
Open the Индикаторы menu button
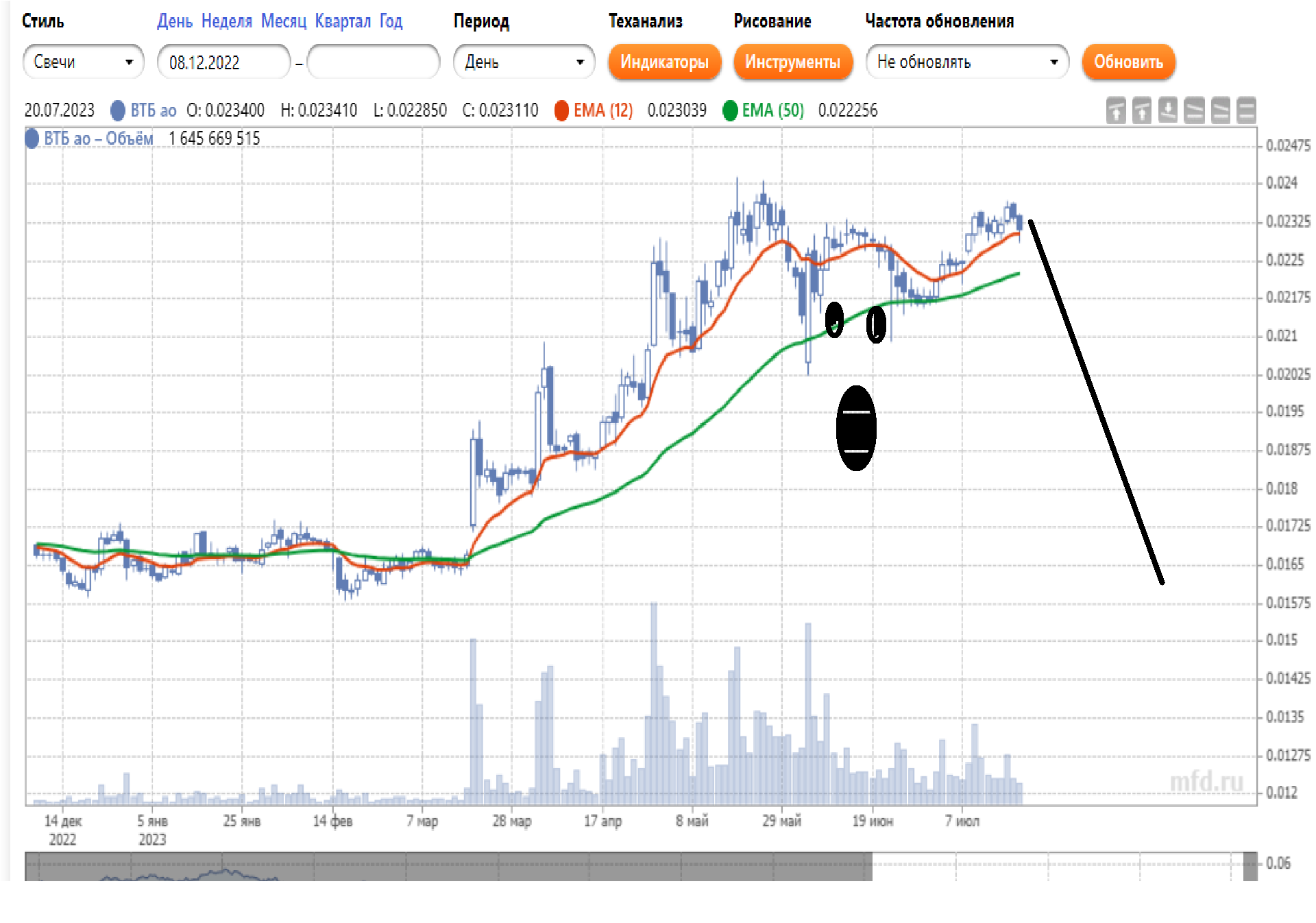[x=664, y=62]
